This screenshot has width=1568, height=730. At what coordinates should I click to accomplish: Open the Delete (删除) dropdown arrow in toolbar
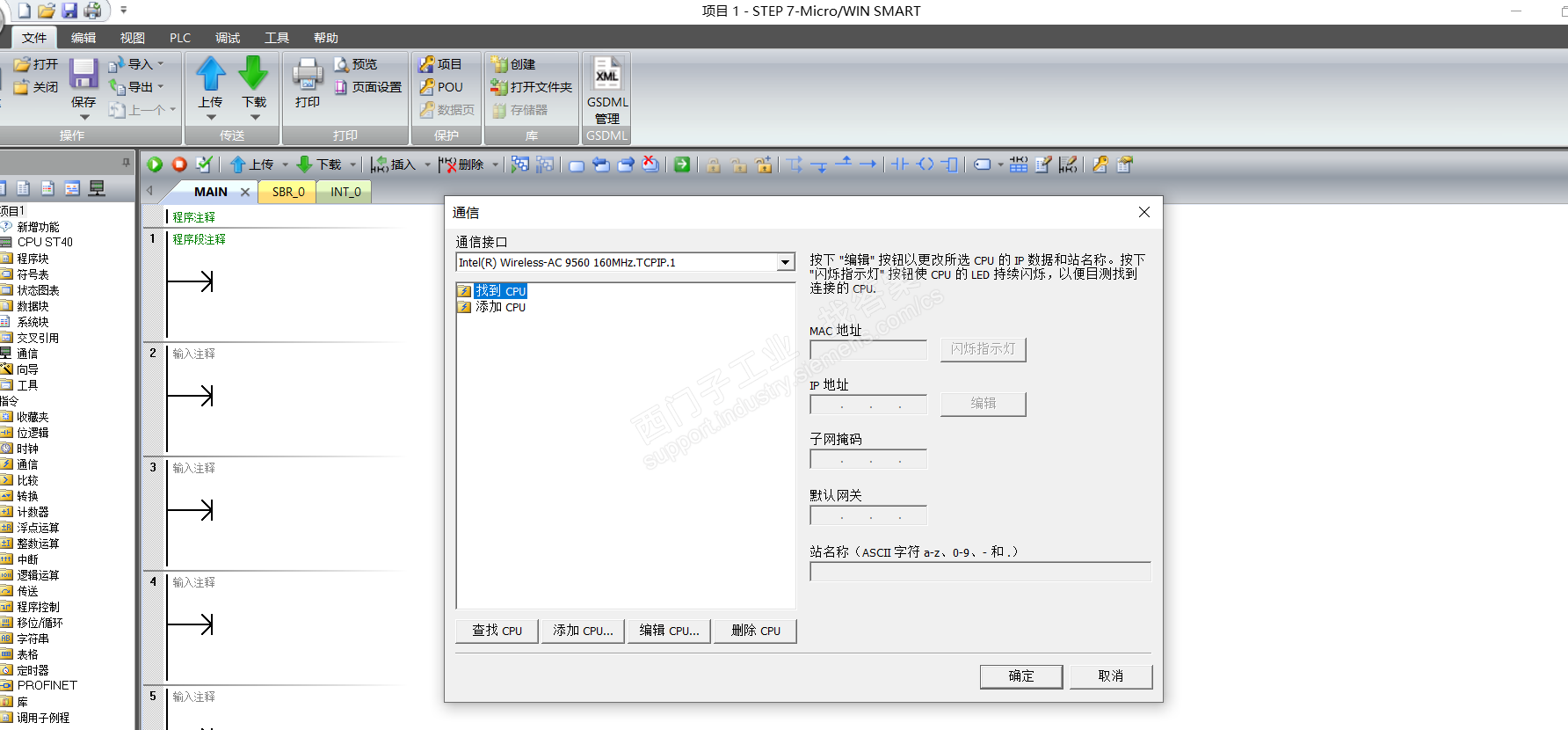pyautogui.click(x=495, y=164)
